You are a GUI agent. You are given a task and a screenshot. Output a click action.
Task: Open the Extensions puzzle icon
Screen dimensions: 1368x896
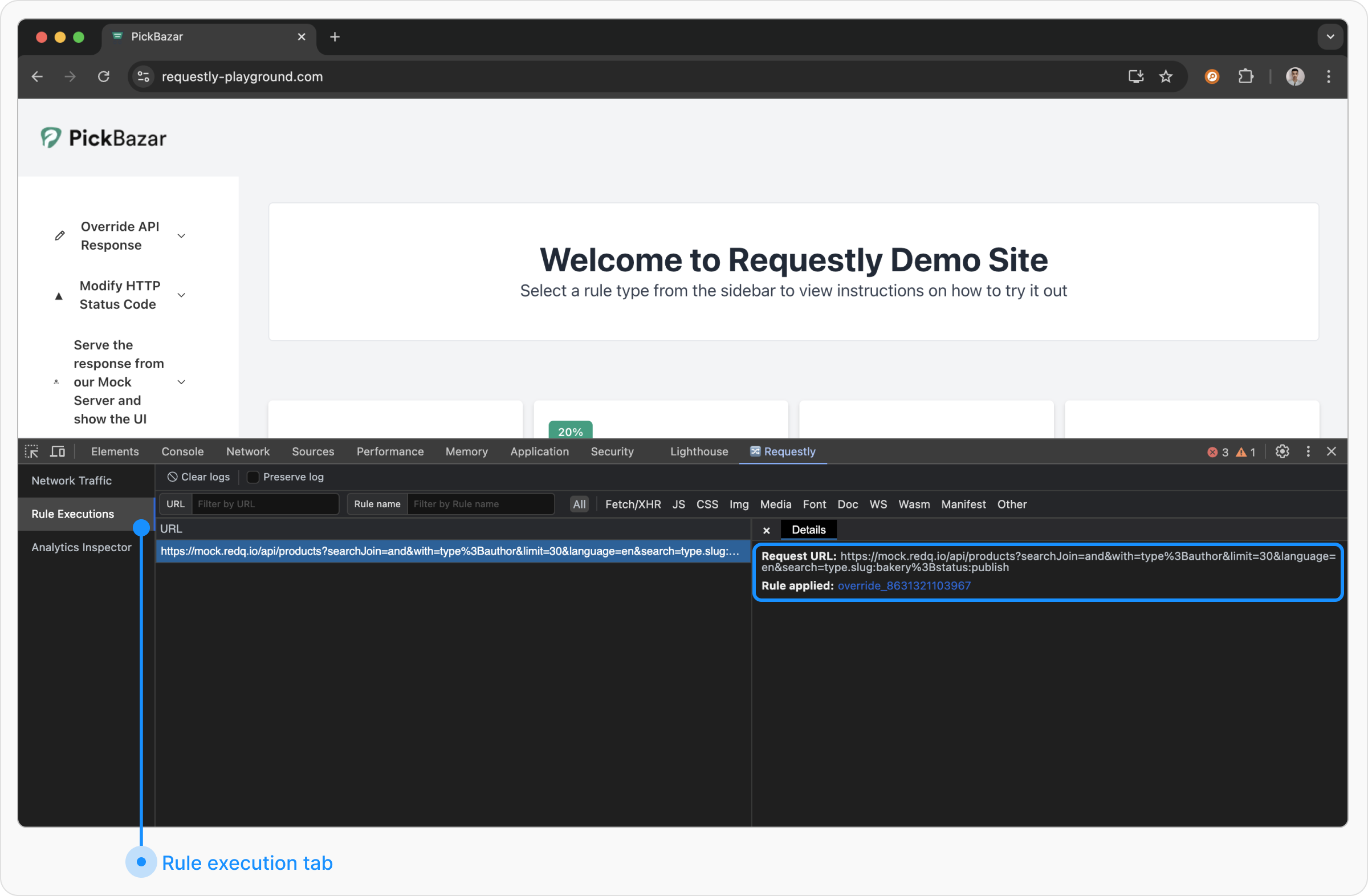[x=1245, y=76]
